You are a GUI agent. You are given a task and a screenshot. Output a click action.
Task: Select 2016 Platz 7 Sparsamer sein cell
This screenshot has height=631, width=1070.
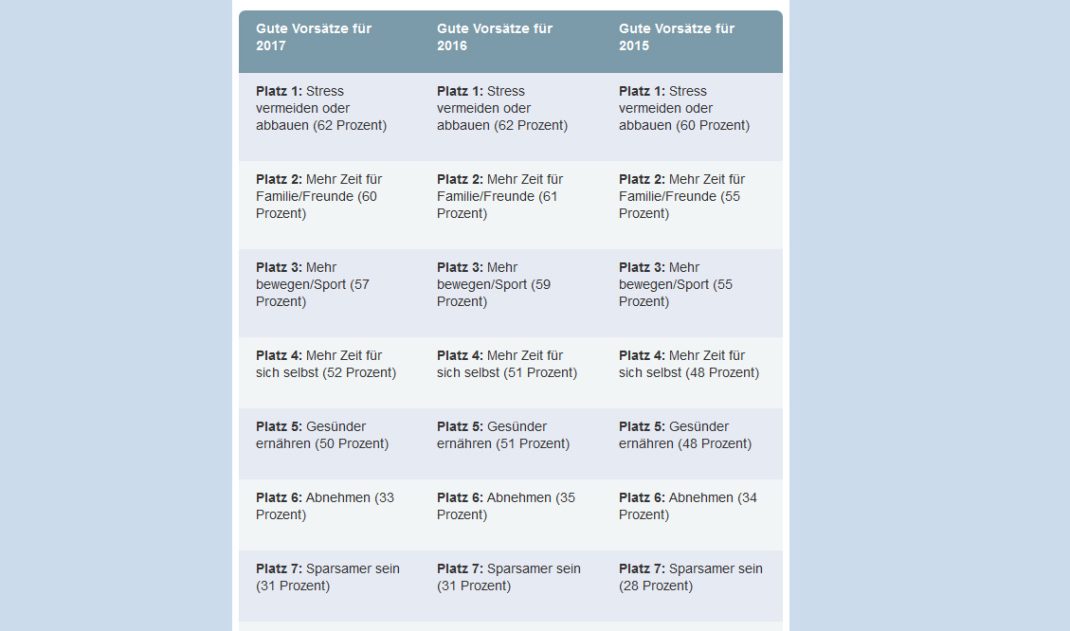509,577
